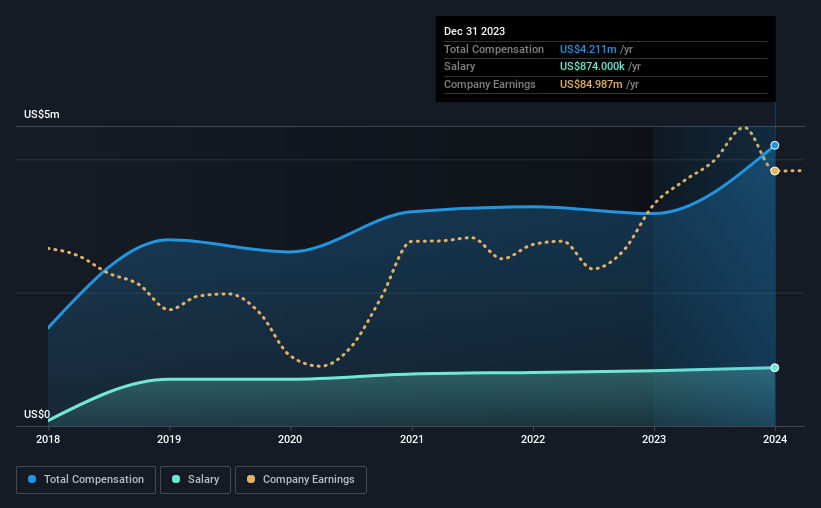Click the Company Earnings label in tooltip
This screenshot has width=821, height=508.
click(490, 84)
